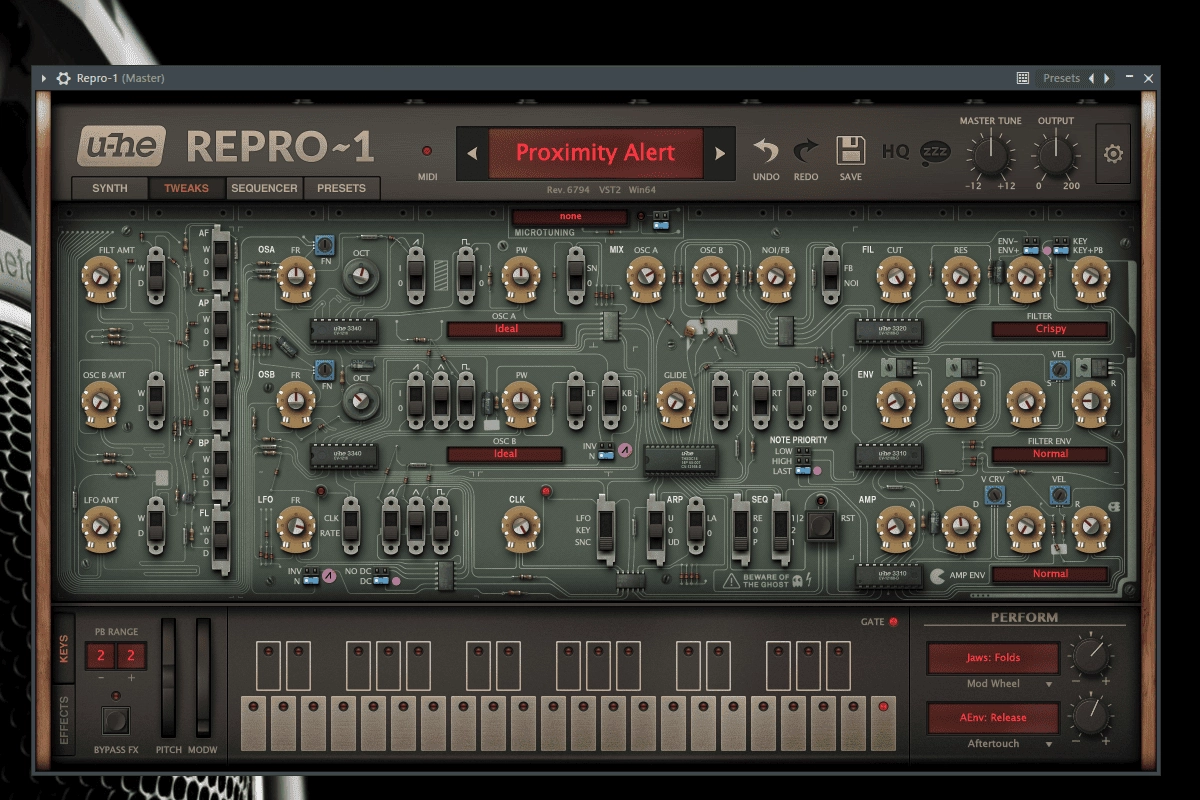Click the filter envelope VEL trimmer
The height and width of the screenshot is (800, 1200).
(x=1060, y=371)
